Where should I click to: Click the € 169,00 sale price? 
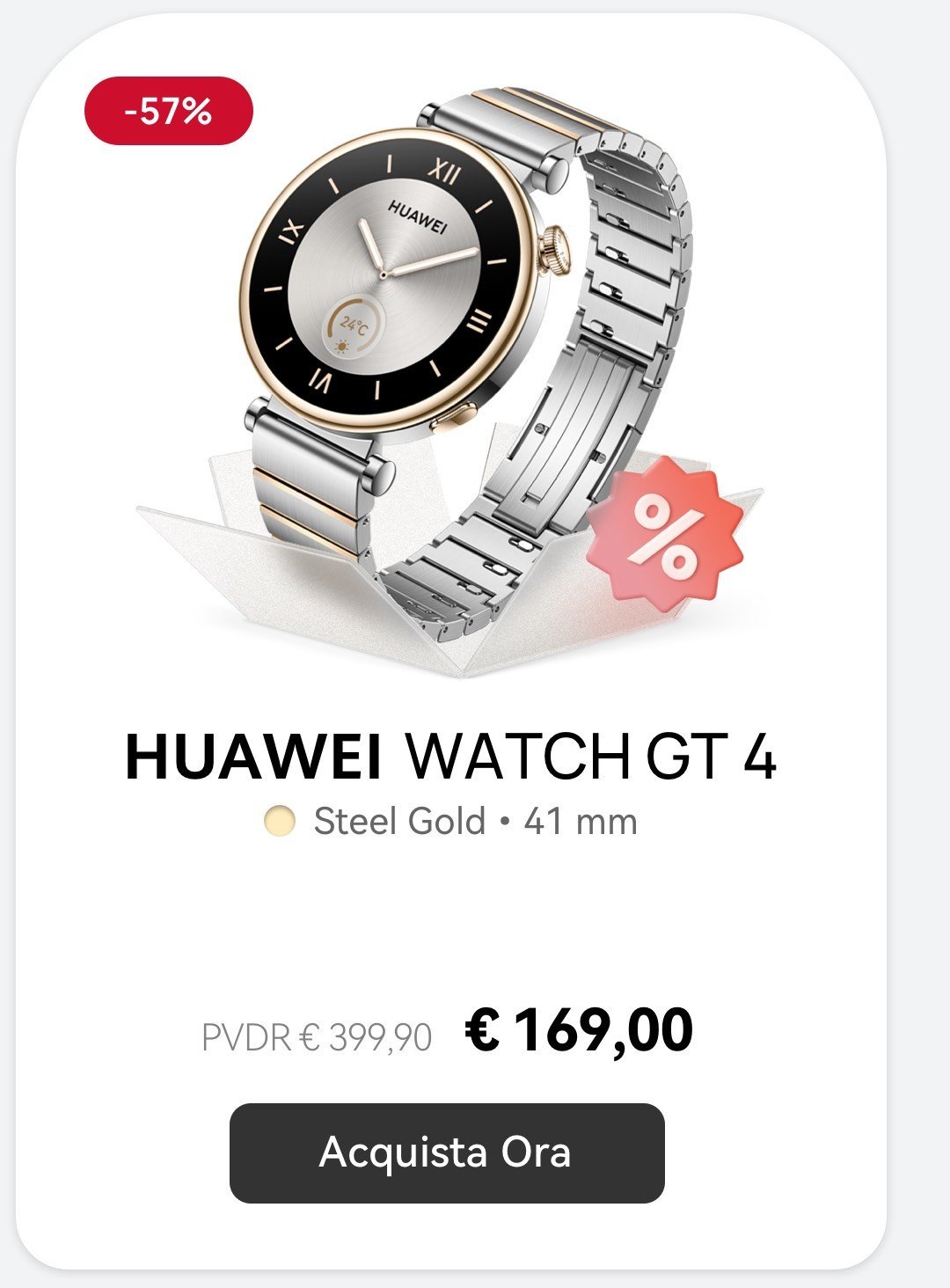579,1029
